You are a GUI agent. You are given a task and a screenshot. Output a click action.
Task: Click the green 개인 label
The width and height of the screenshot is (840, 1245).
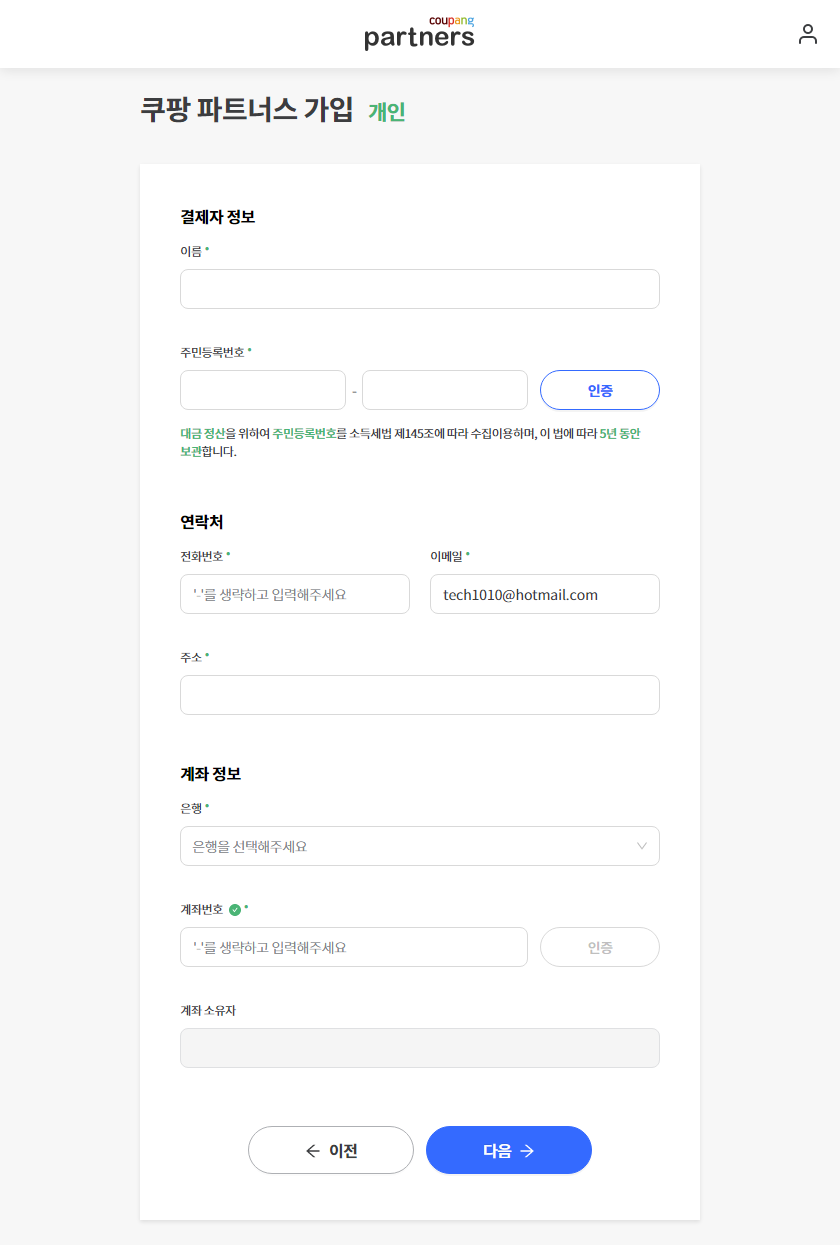tap(387, 112)
